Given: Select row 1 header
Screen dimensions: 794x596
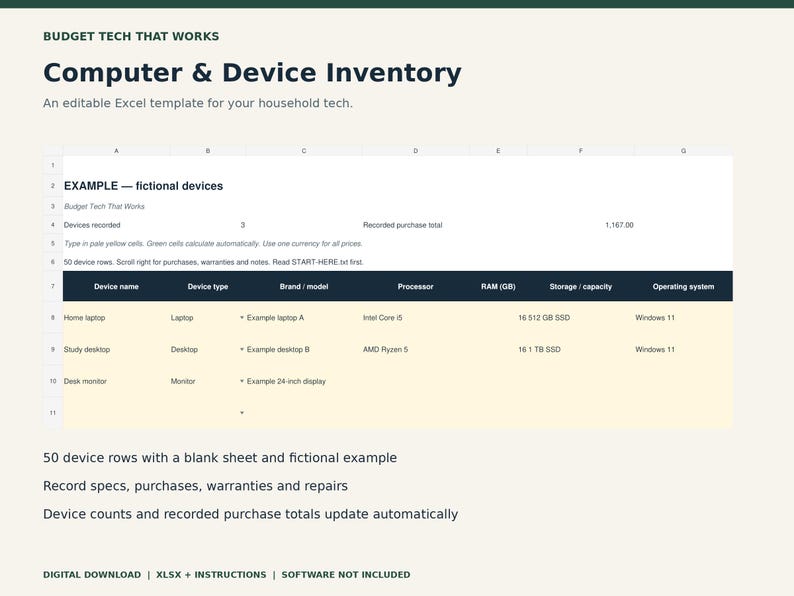Looking at the screenshot, I should [x=53, y=165].
